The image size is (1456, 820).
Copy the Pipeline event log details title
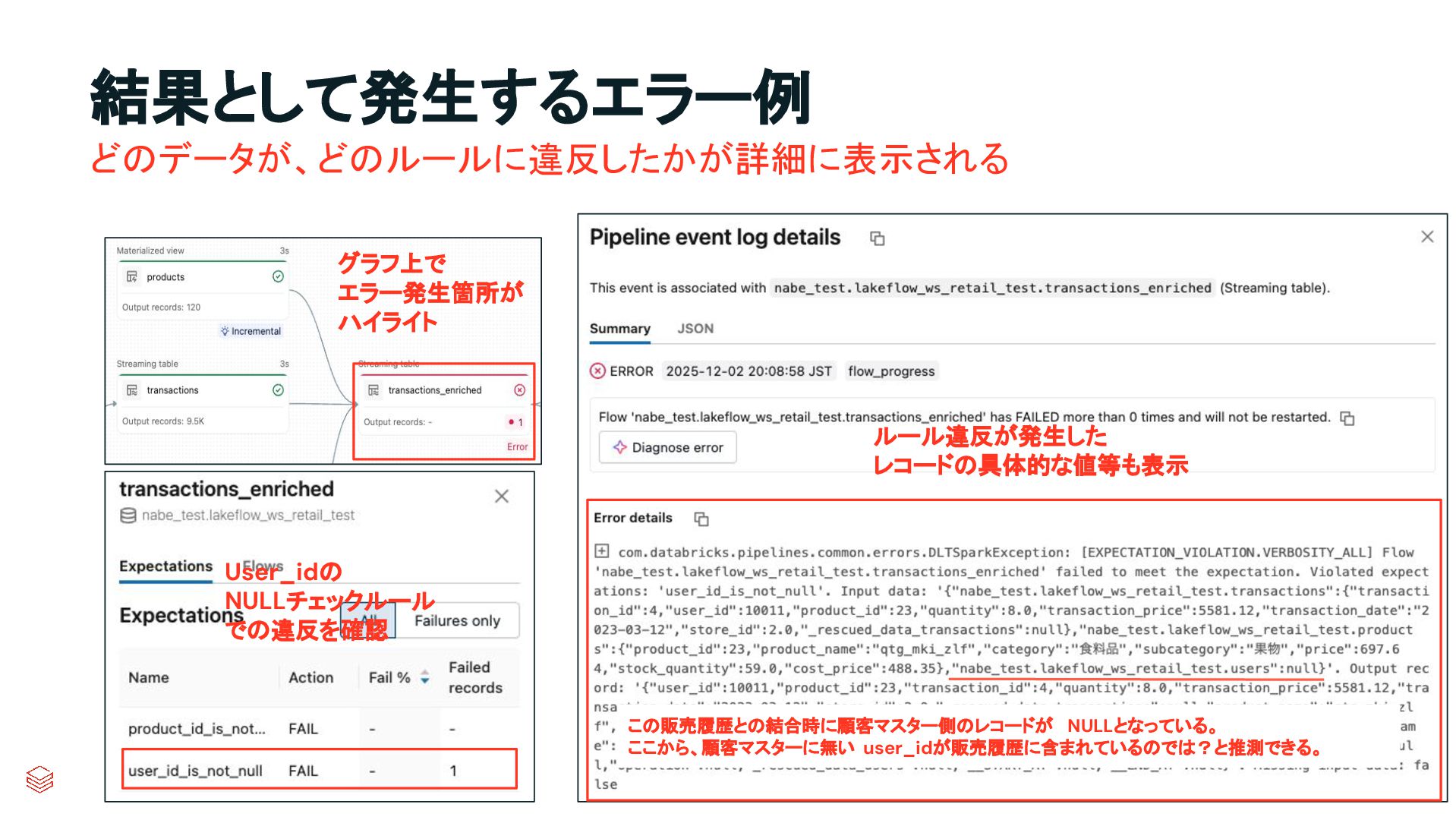(x=877, y=238)
